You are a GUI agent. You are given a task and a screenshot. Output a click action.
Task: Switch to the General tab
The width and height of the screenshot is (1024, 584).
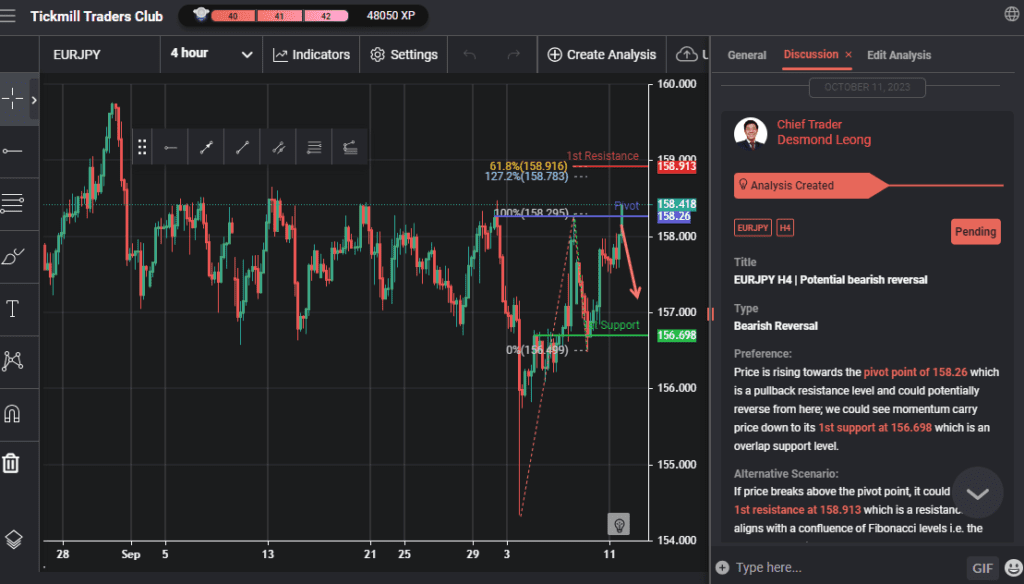click(746, 55)
